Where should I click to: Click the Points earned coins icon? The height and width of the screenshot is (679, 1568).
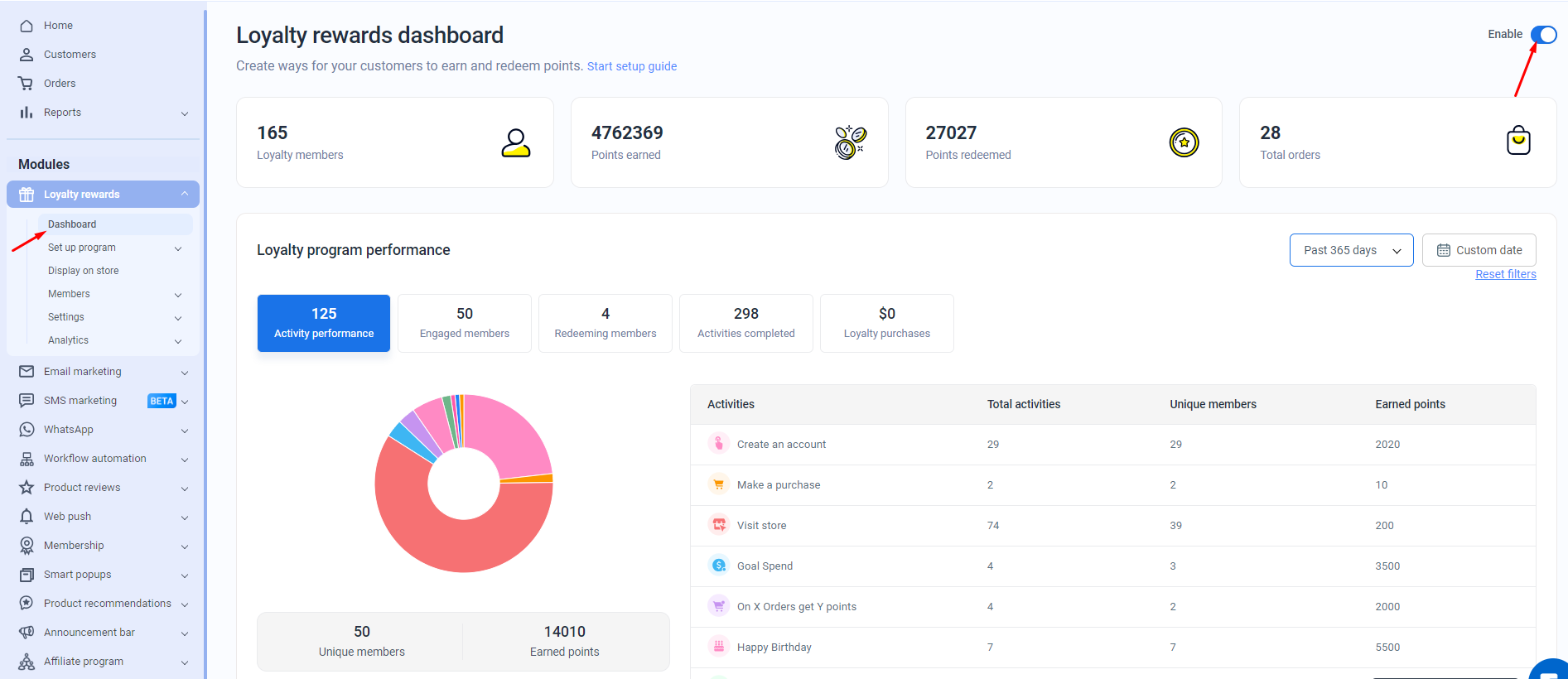pos(850,142)
